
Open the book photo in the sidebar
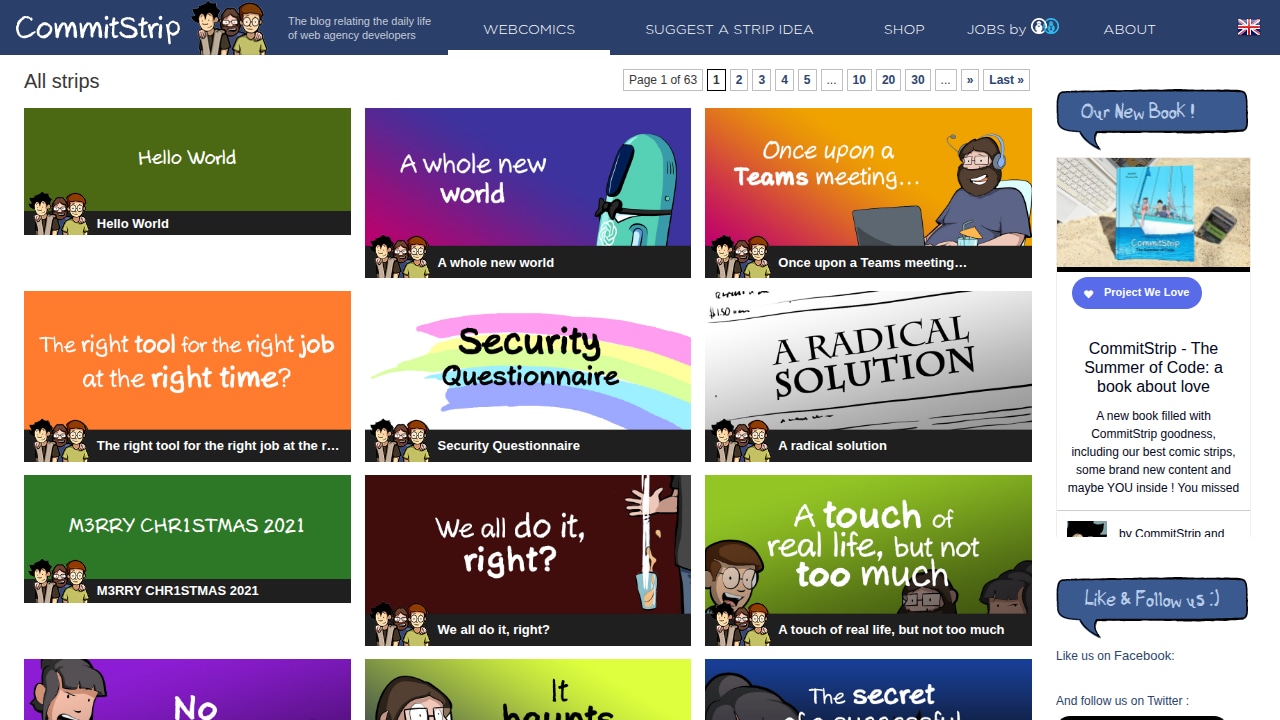(1153, 213)
